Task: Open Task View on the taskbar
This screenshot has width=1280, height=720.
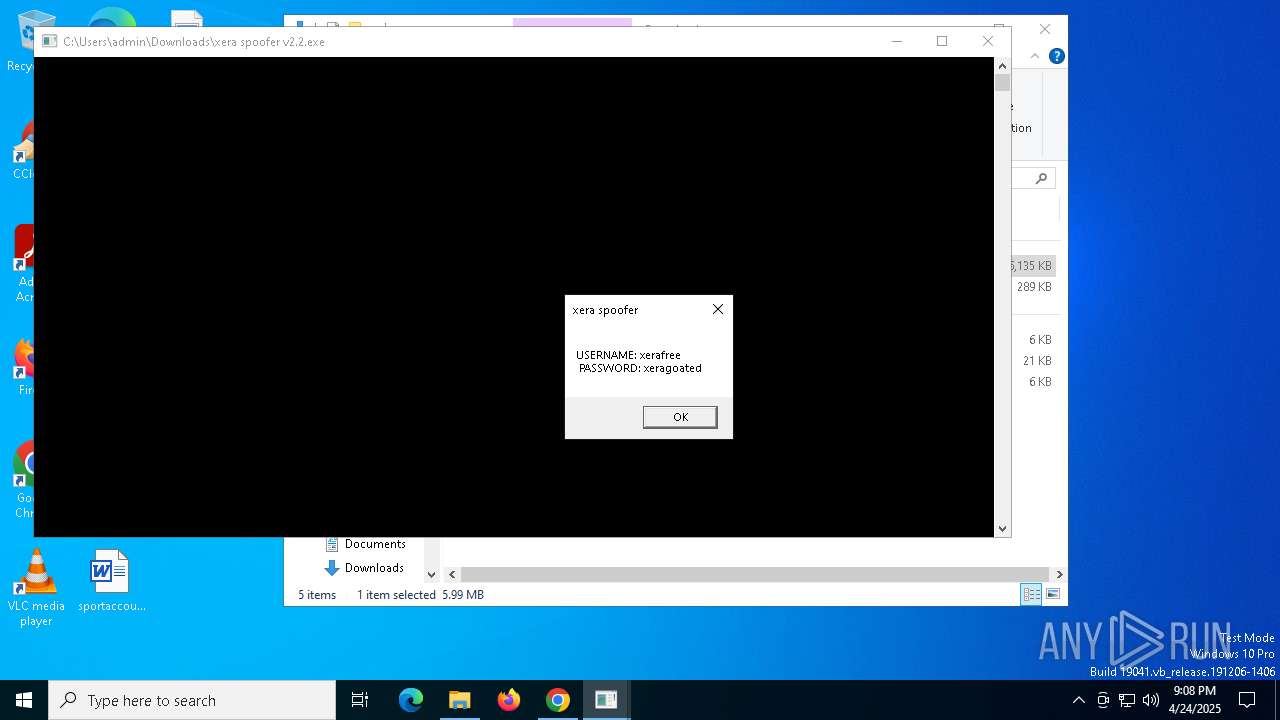Action: 360,700
